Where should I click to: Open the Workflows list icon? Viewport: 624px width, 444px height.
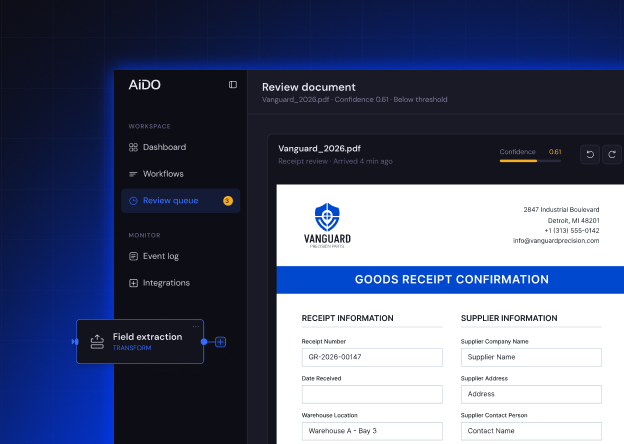click(x=133, y=174)
